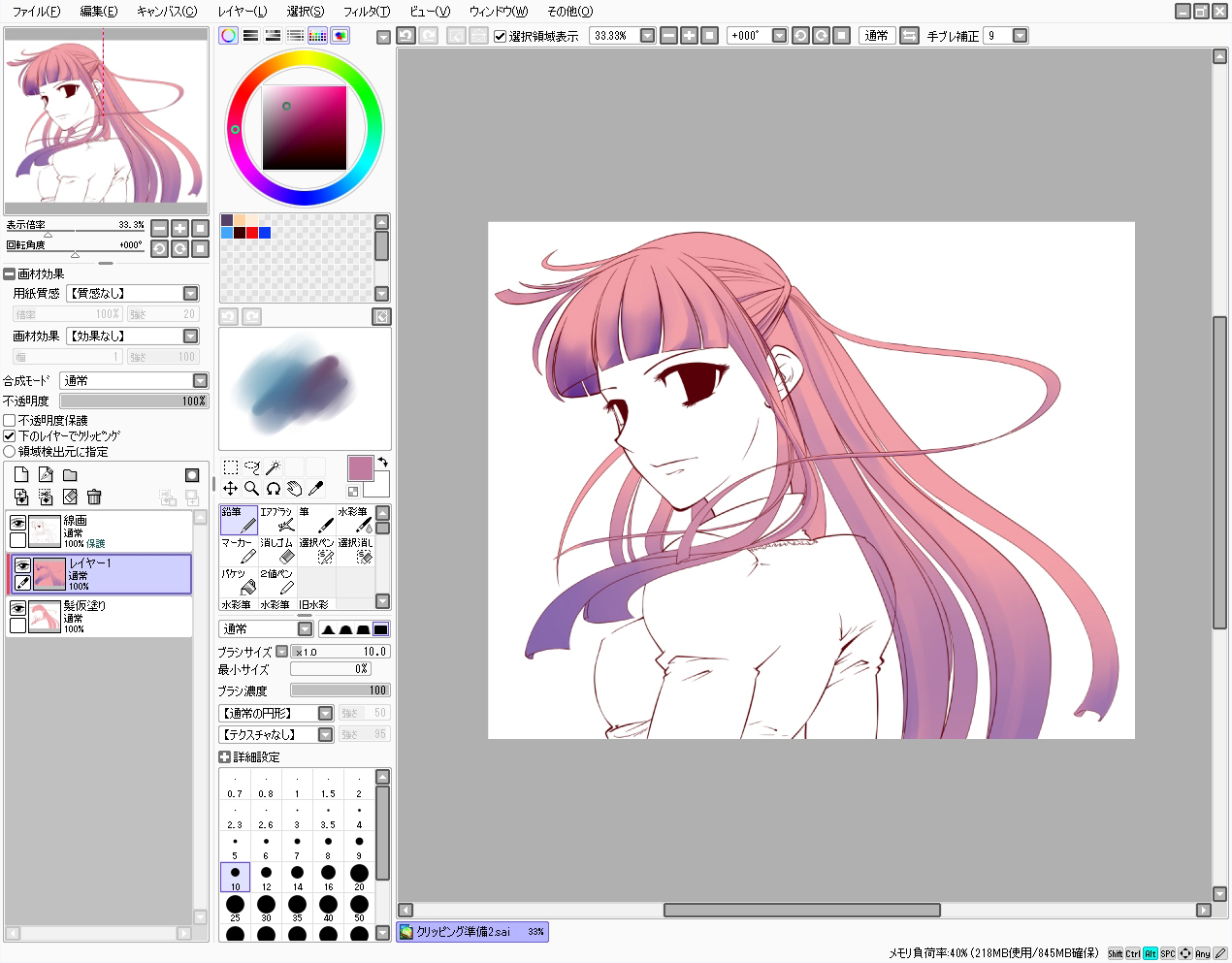Viewport: 1232px width, 963px height.
Task: Select brush size 20 preset
Action: click(x=359, y=877)
